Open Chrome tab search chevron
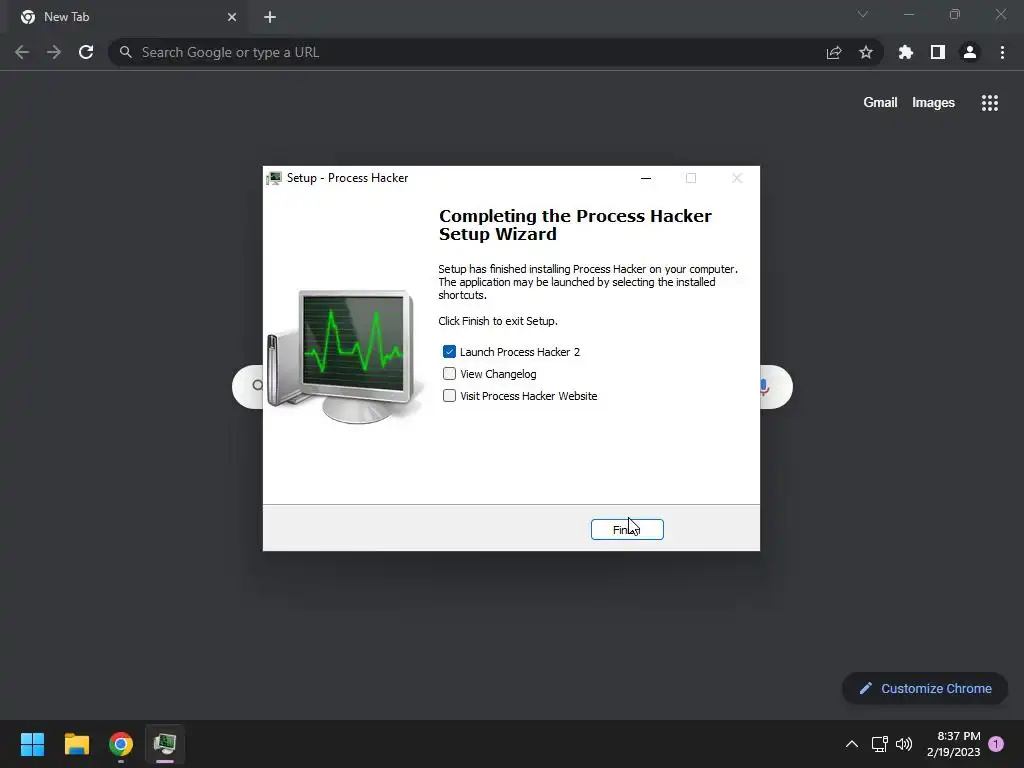Viewport: 1024px width, 768px height. [x=863, y=14]
